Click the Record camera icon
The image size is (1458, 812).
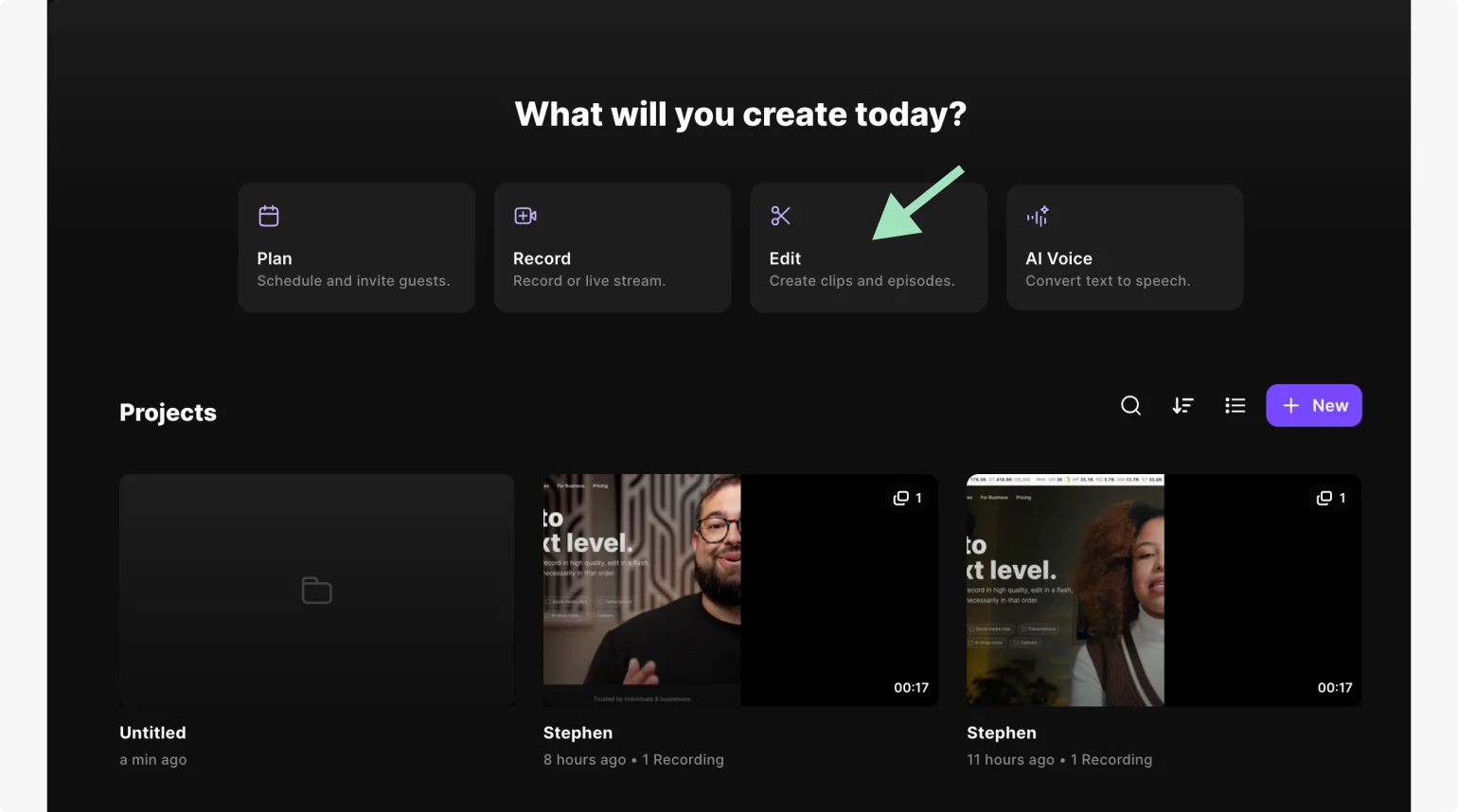pos(525,216)
